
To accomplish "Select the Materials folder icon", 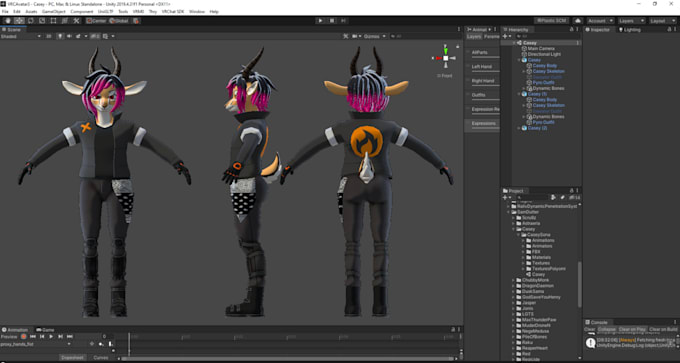I will (529, 257).
